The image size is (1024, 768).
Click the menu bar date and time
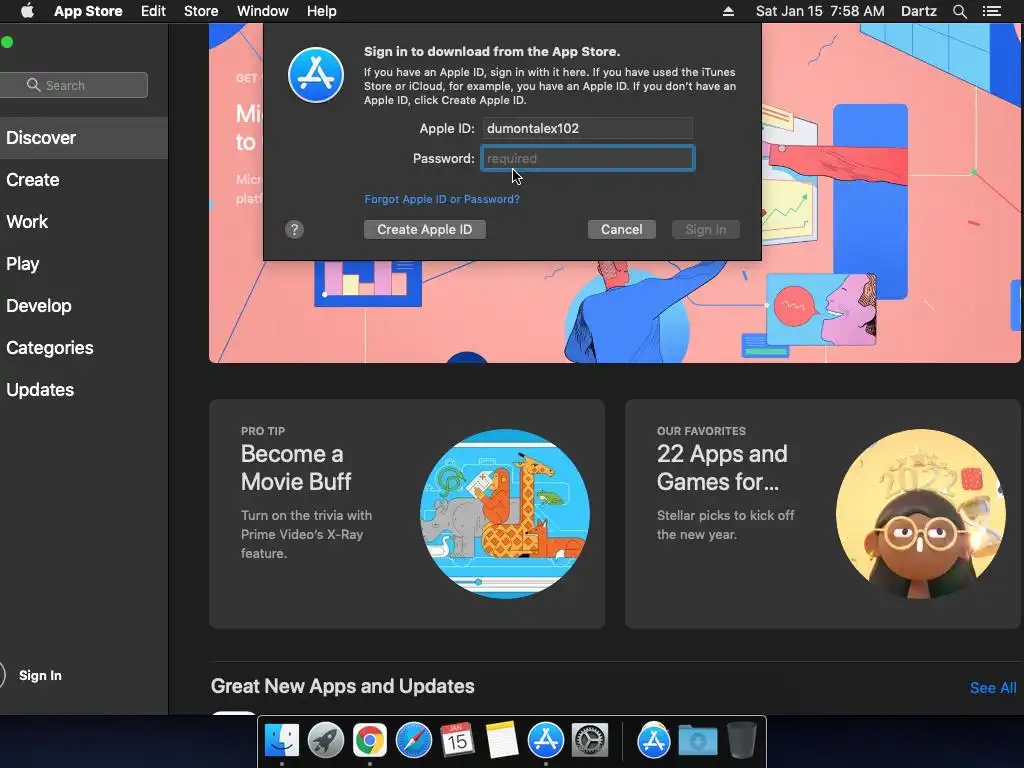click(820, 11)
